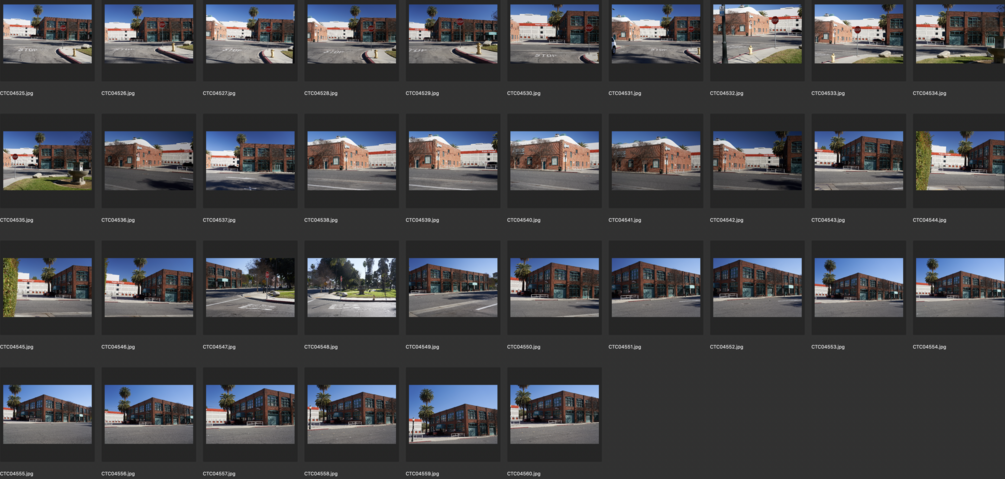
Task: Click the file name CTC04544.jpg
Action: (929, 220)
